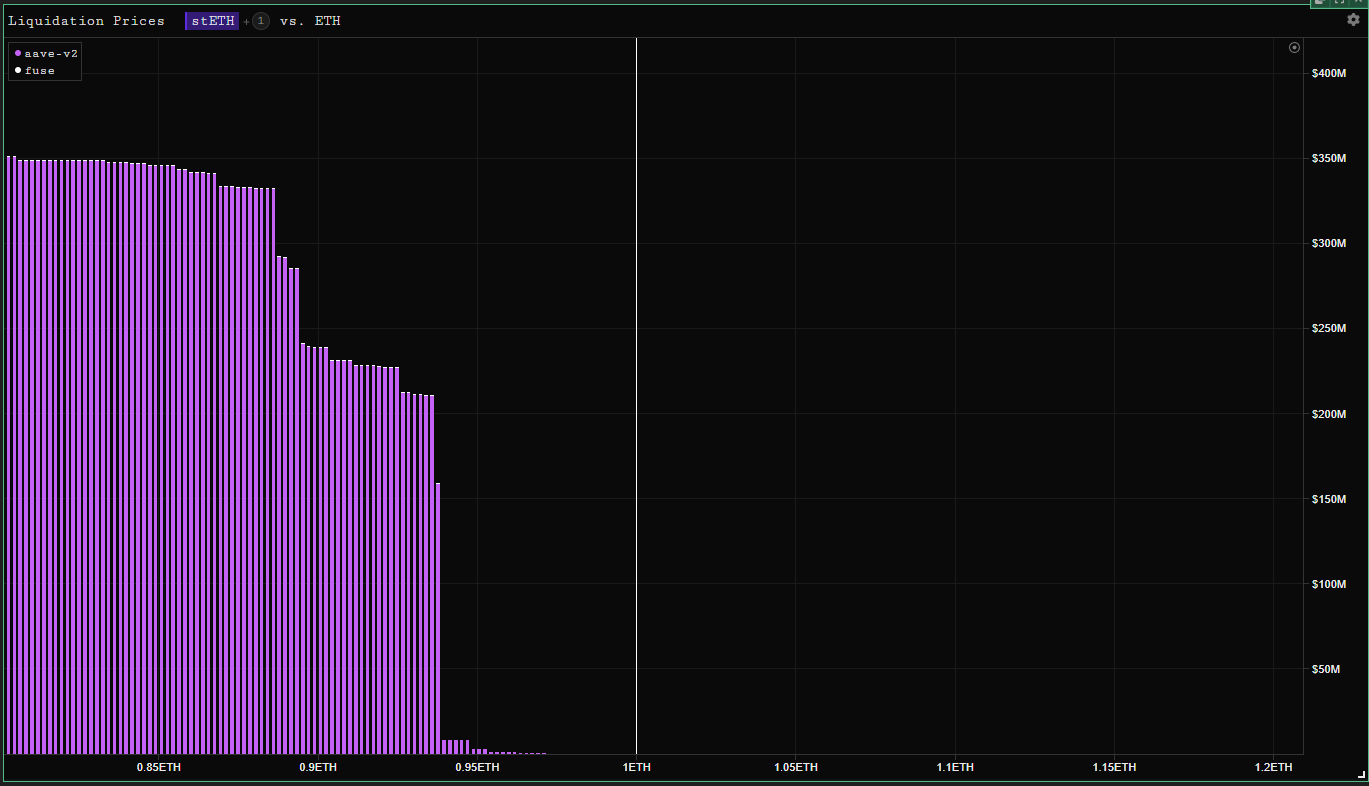Click the chart reset target icon
1369x786 pixels.
click(x=1295, y=47)
